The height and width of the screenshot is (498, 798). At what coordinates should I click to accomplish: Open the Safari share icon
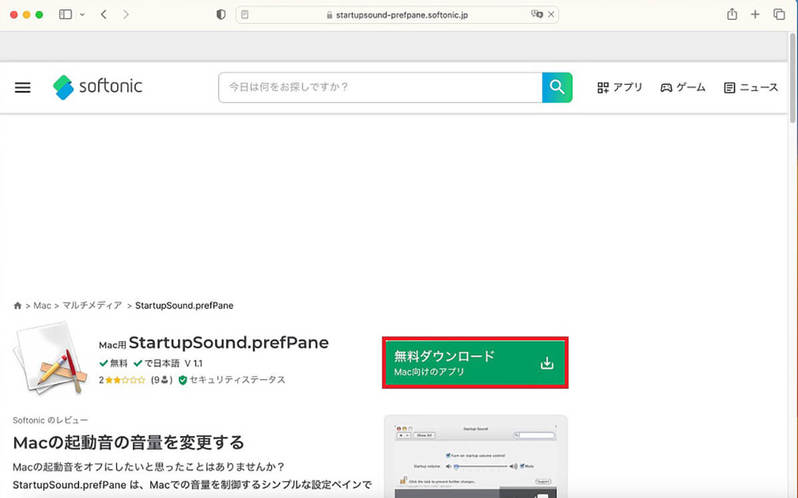pyautogui.click(x=732, y=14)
